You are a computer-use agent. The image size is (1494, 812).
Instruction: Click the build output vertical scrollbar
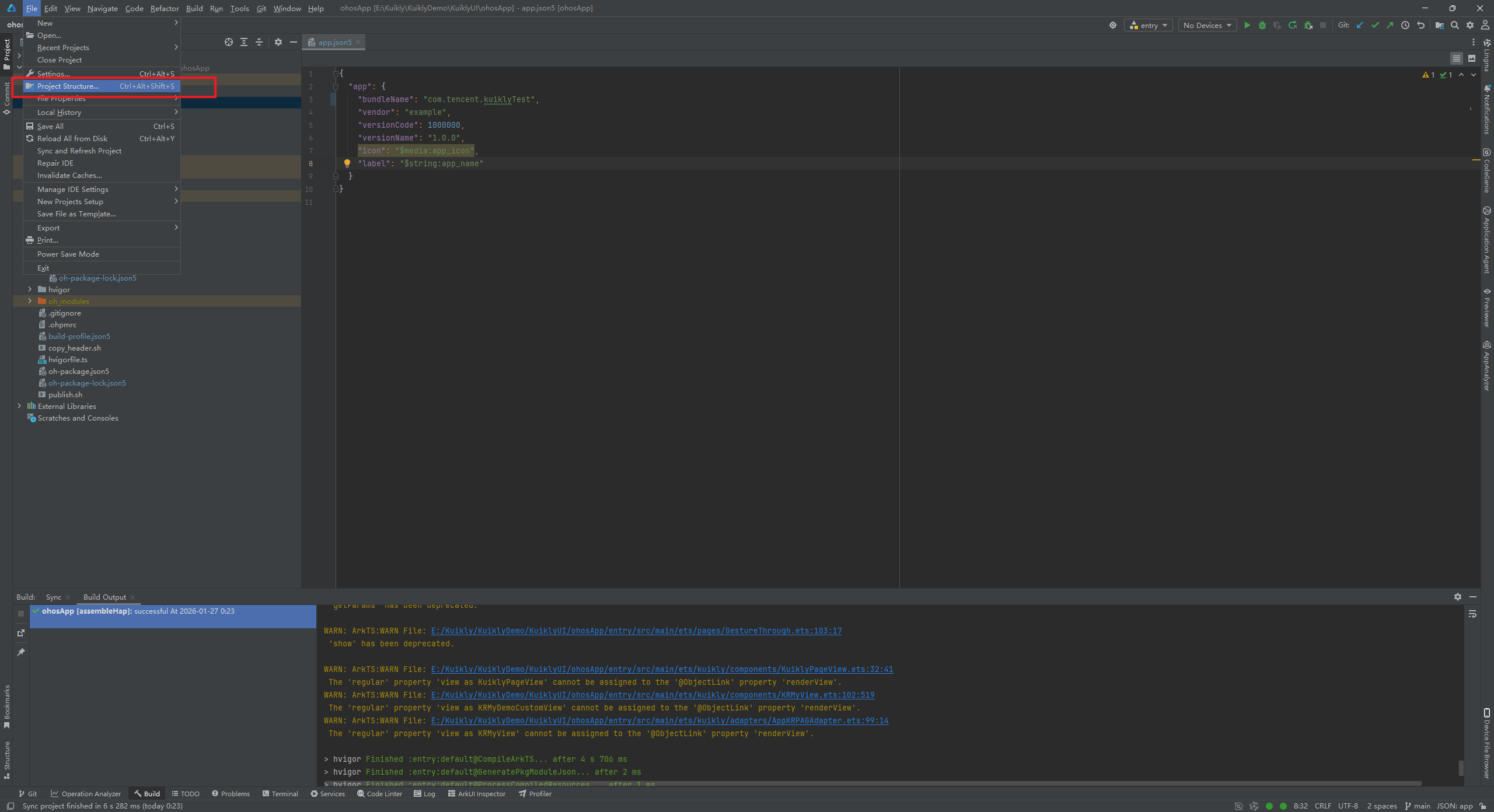1461,768
